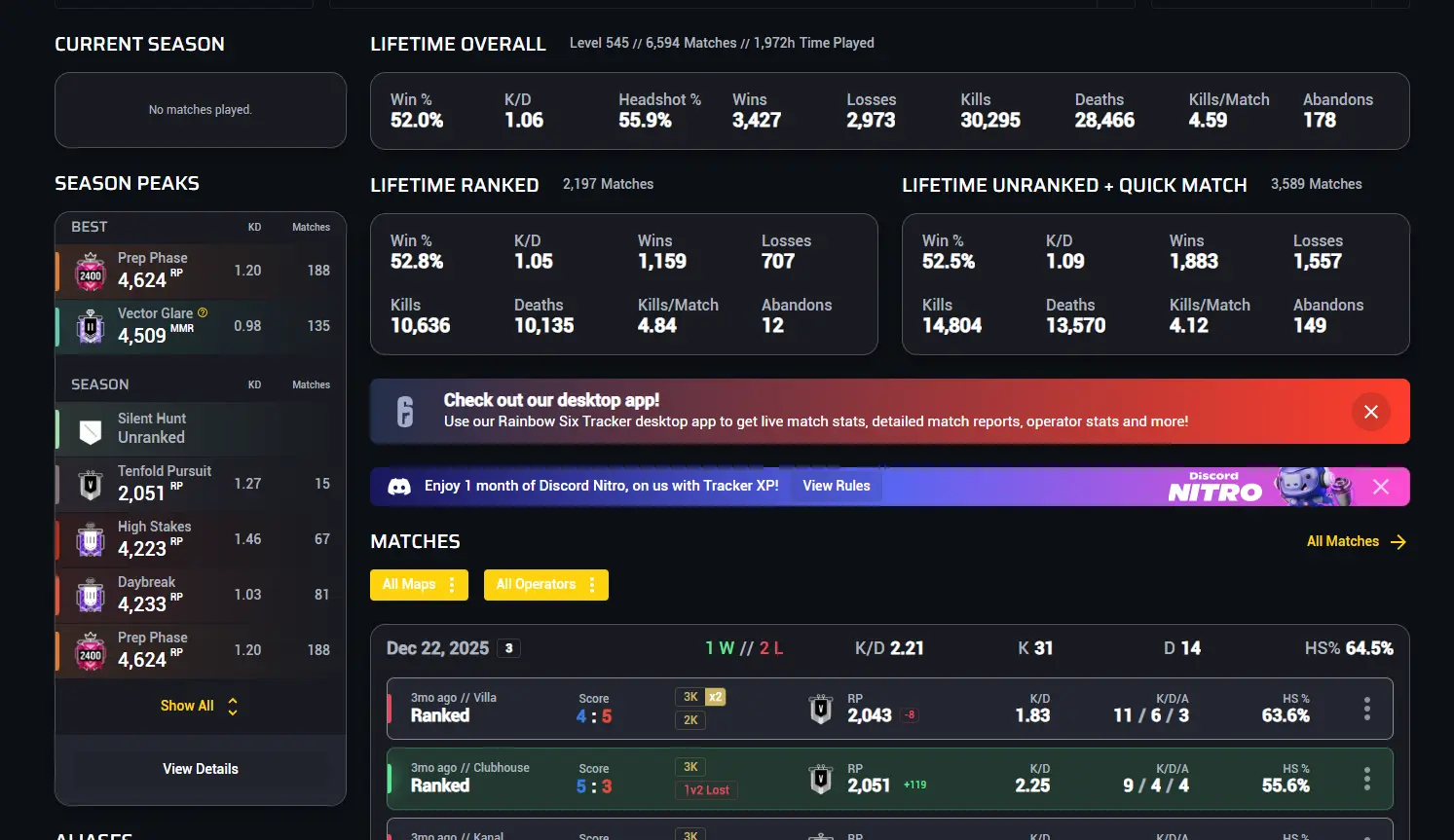1454x840 pixels.
Task: Select the Daybreak season row
Action: coord(201,595)
